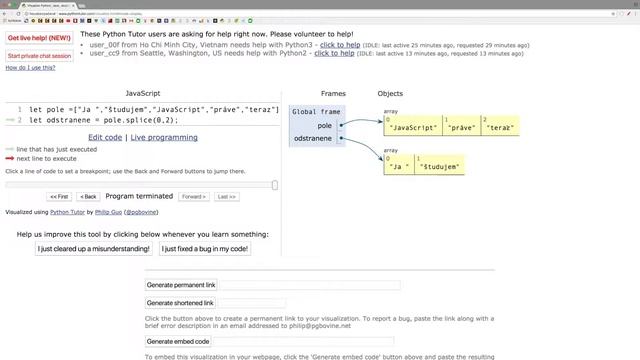
Task: Open a new browser tab
Action: coord(82,6)
